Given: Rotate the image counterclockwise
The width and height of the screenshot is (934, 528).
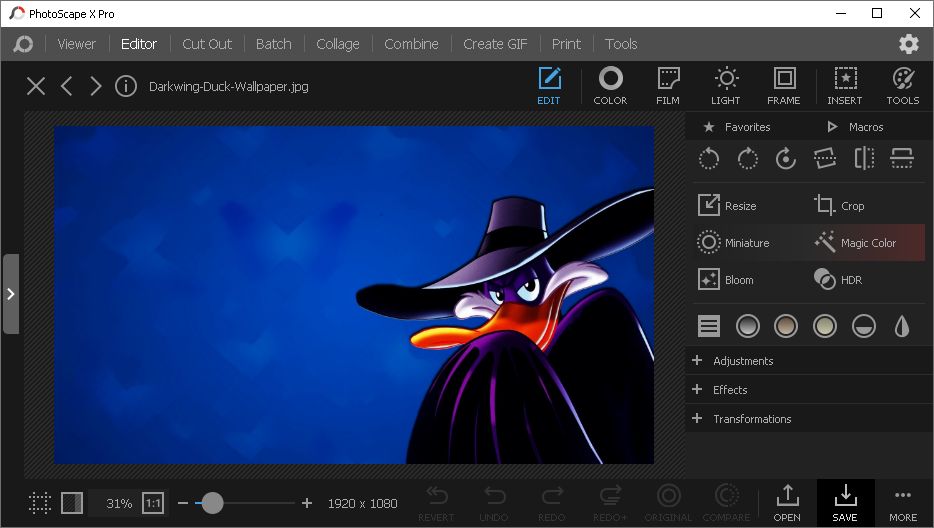Looking at the screenshot, I should click(x=709, y=159).
